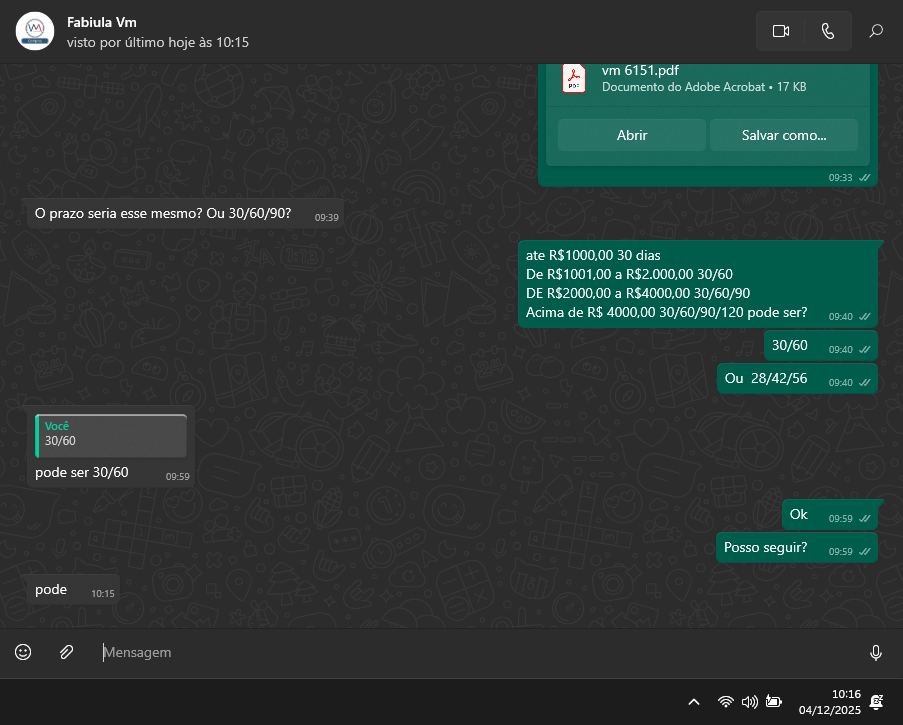Open battery status in system tray
This screenshot has width=903, height=725.
(x=773, y=702)
